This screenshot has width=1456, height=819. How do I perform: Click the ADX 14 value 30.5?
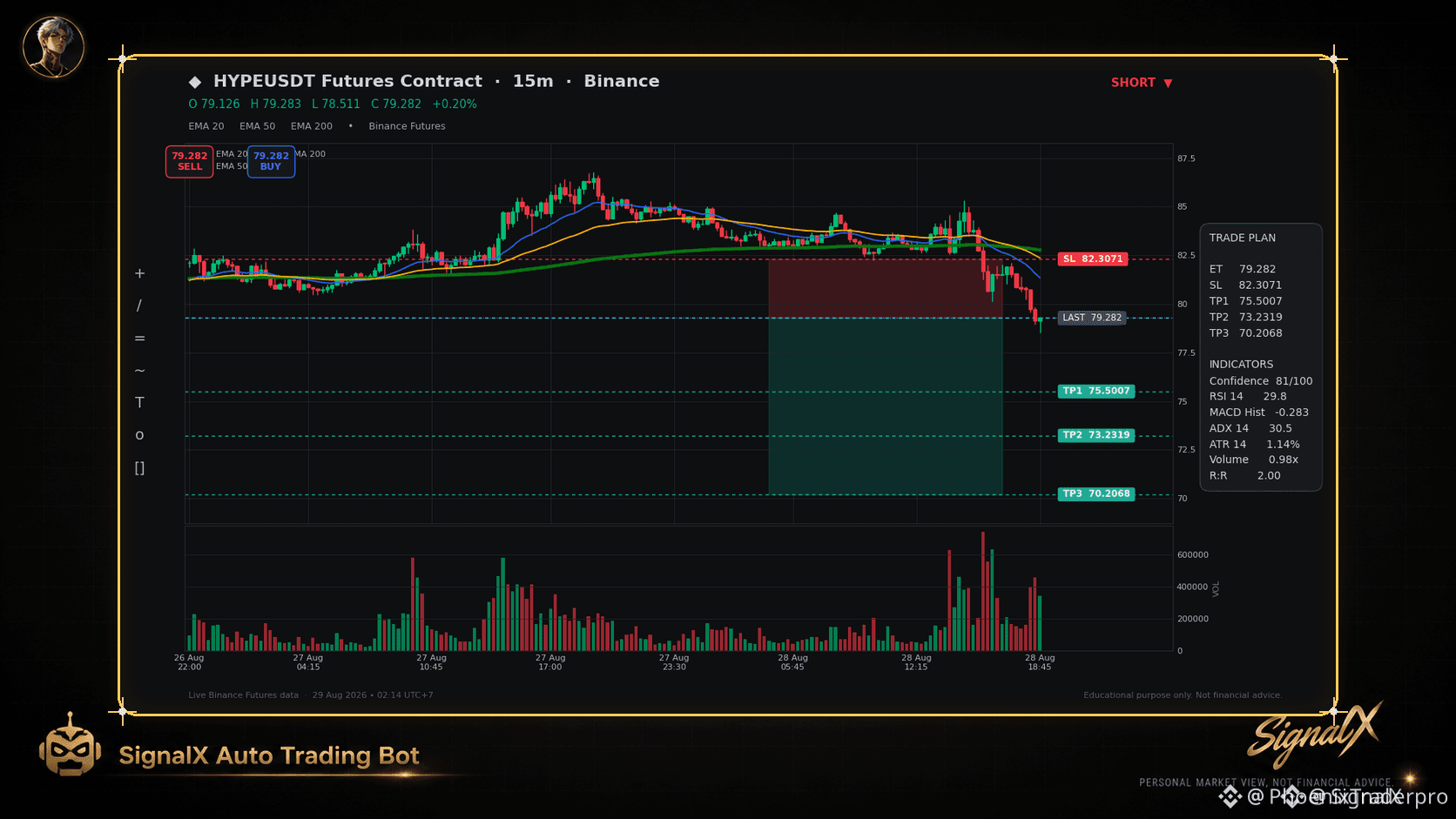click(x=1250, y=428)
